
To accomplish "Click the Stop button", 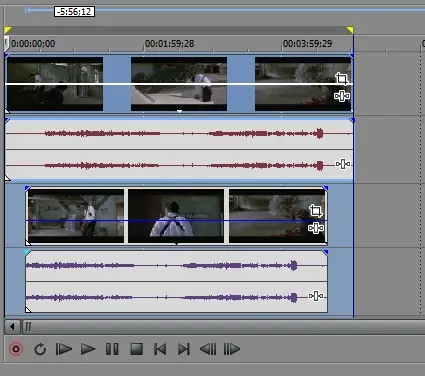I will (x=136, y=349).
